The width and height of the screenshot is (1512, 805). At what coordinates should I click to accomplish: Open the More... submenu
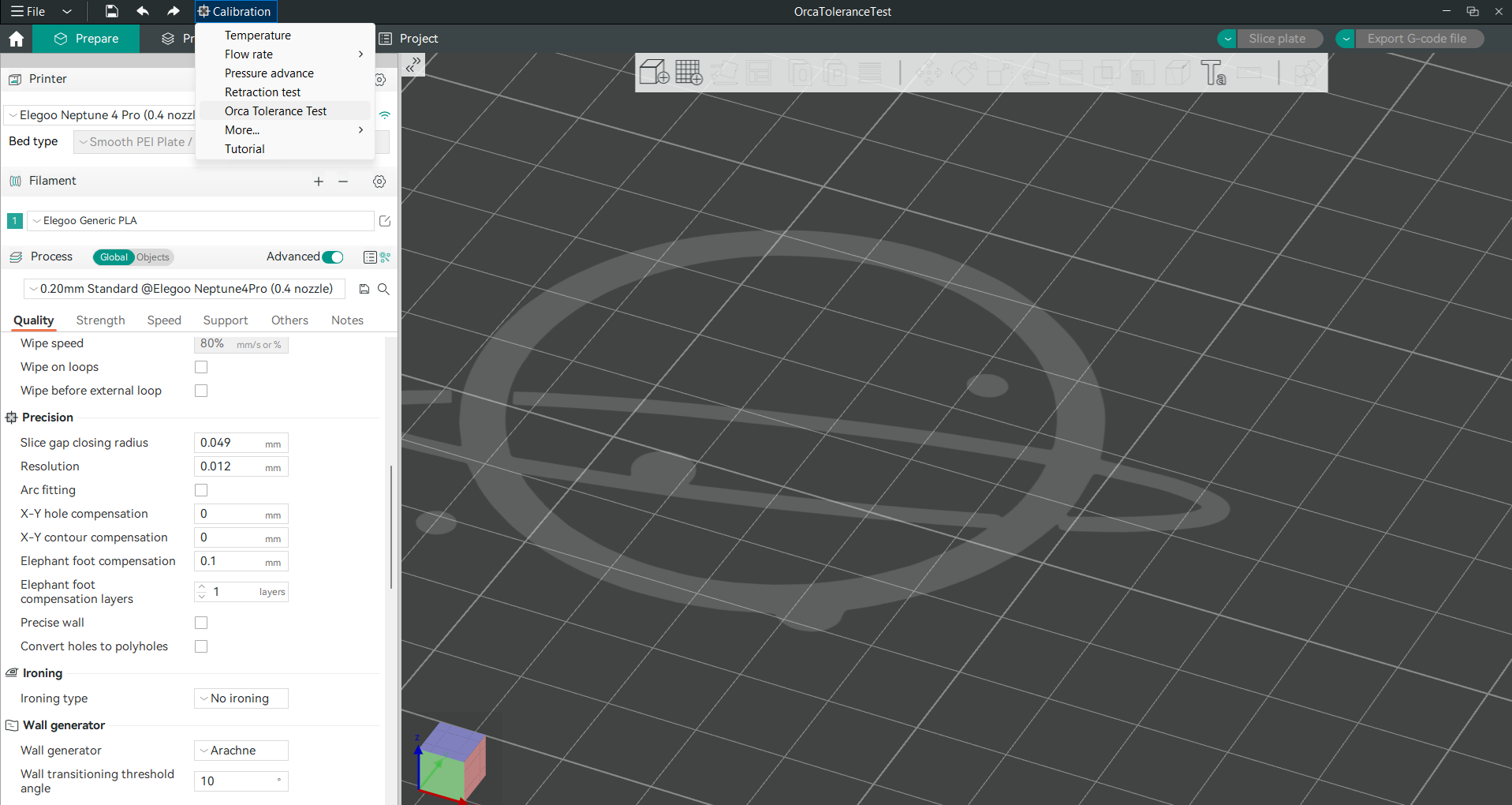point(285,130)
